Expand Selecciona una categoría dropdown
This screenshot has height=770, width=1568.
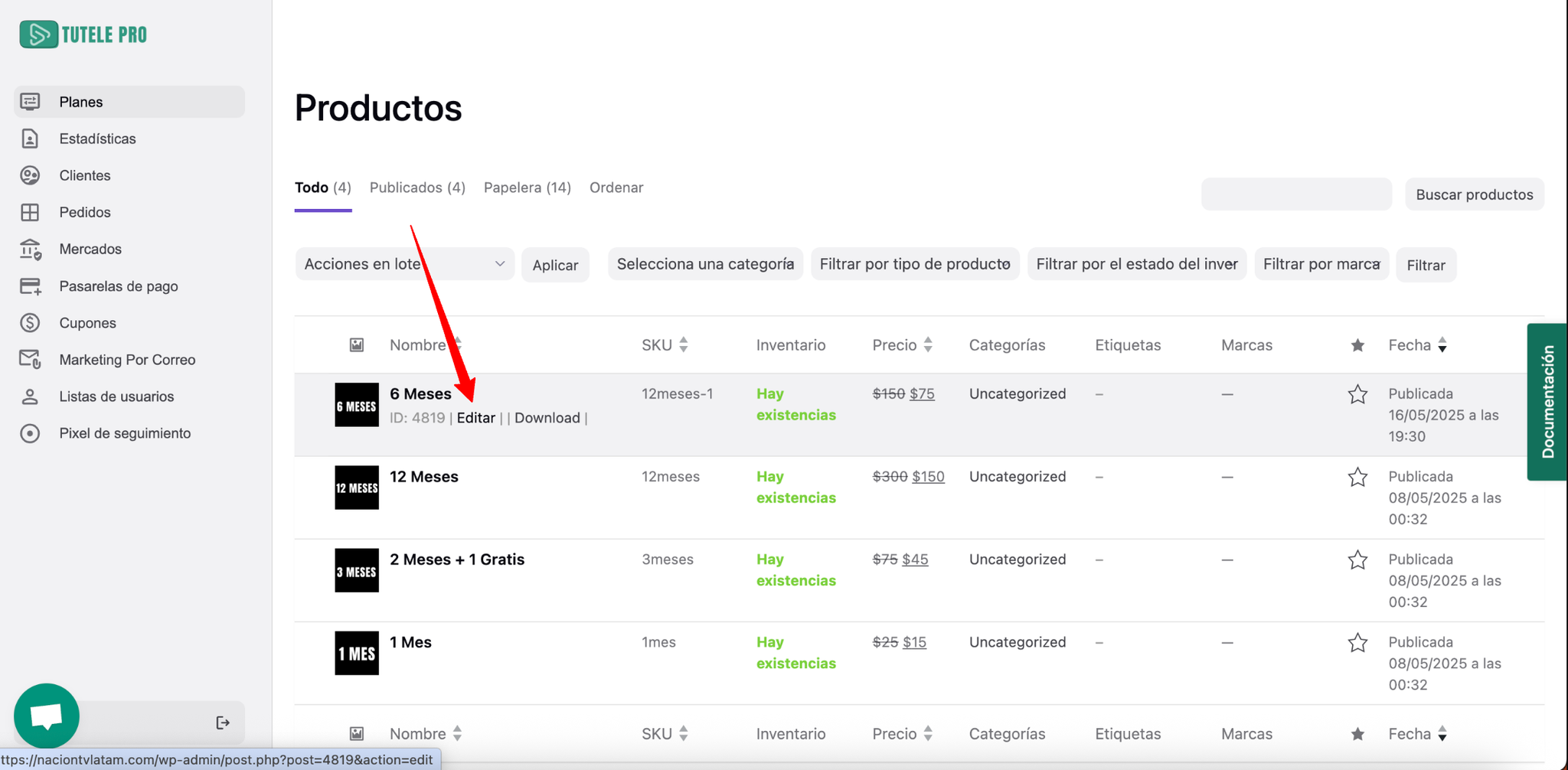point(705,264)
